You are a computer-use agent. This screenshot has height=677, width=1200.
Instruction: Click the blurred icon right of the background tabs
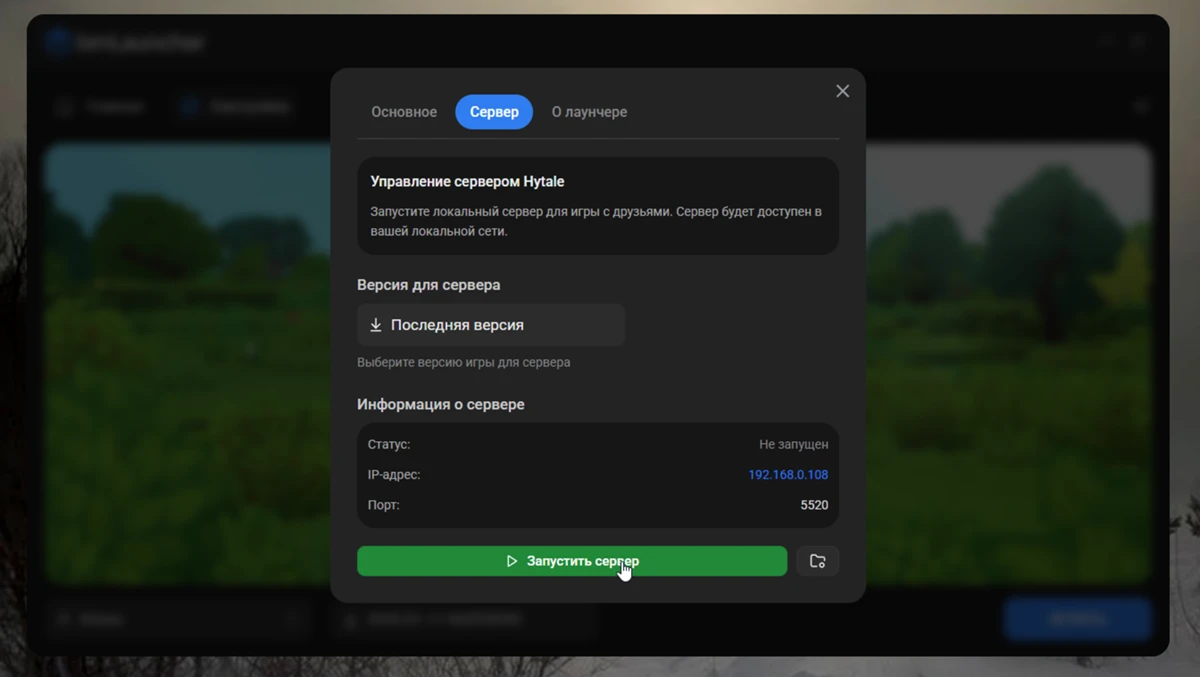pos(1140,107)
